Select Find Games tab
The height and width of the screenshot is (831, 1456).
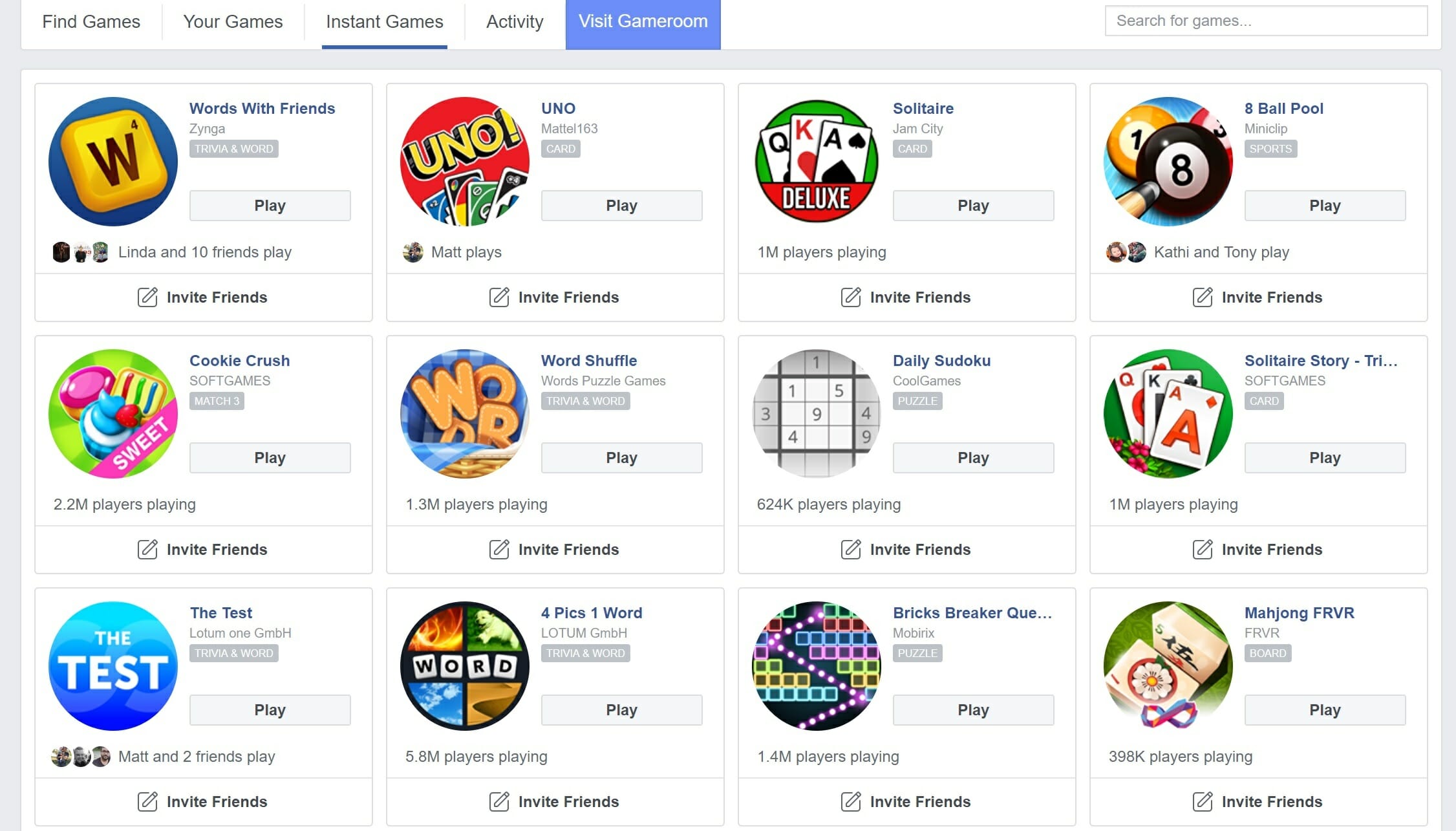point(90,21)
